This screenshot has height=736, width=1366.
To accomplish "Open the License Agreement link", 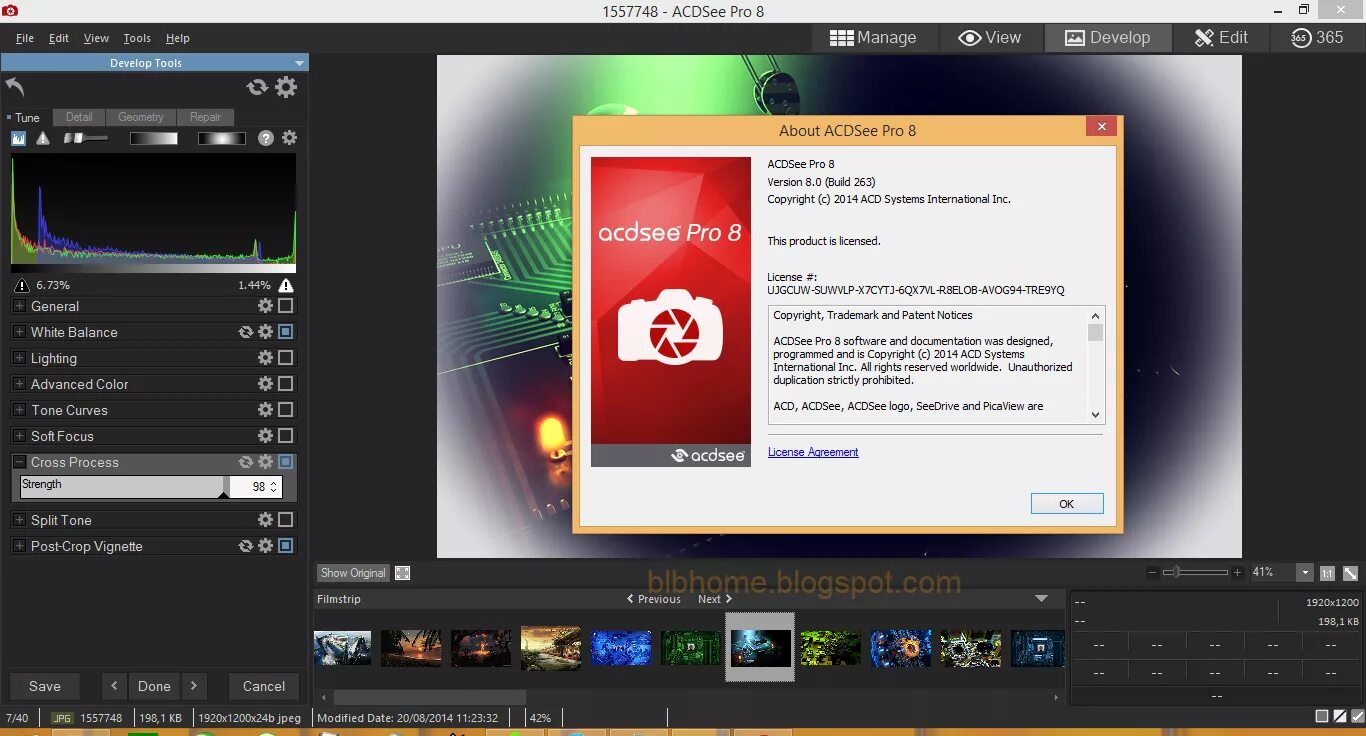I will tap(813, 452).
